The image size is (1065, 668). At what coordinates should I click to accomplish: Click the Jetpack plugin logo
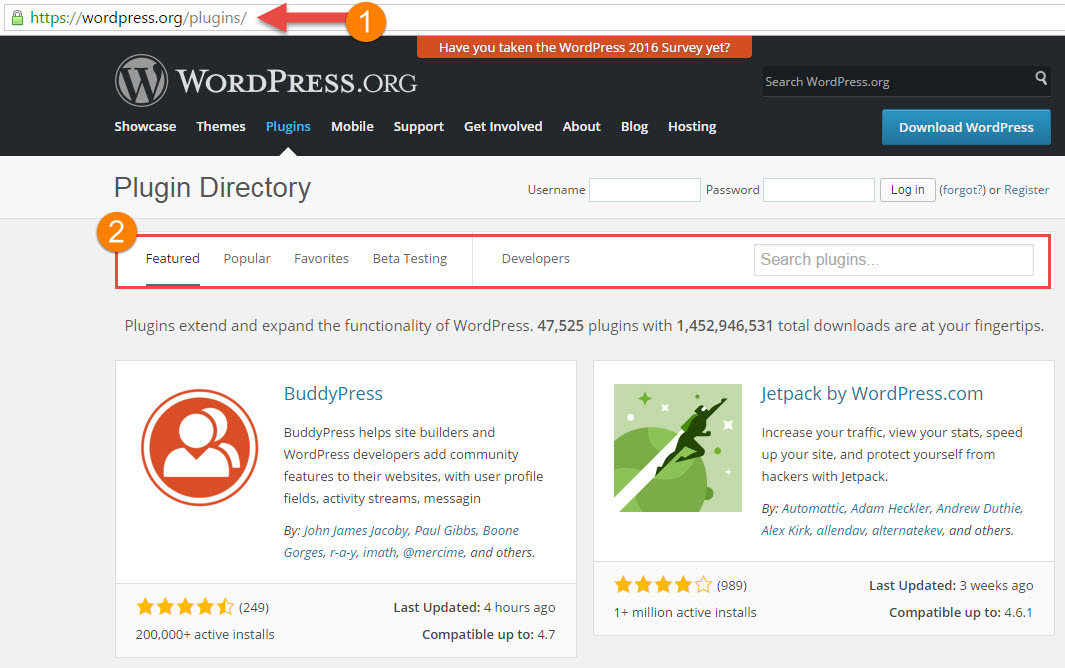(678, 447)
